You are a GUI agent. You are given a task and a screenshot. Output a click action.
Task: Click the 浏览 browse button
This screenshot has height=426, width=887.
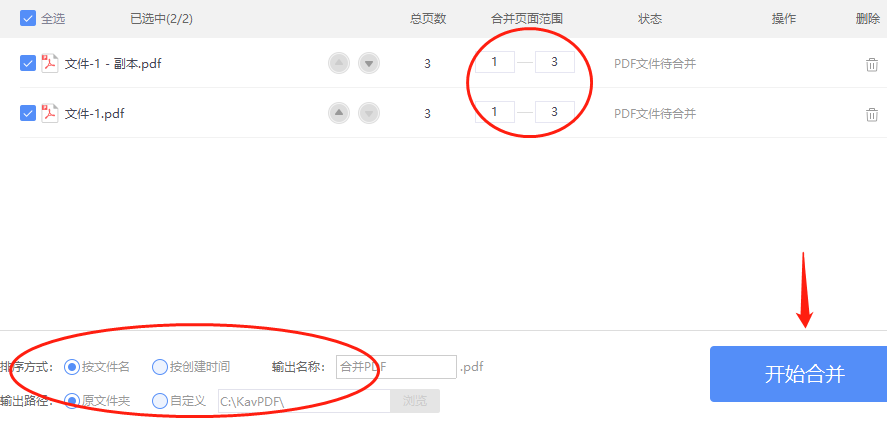click(415, 401)
